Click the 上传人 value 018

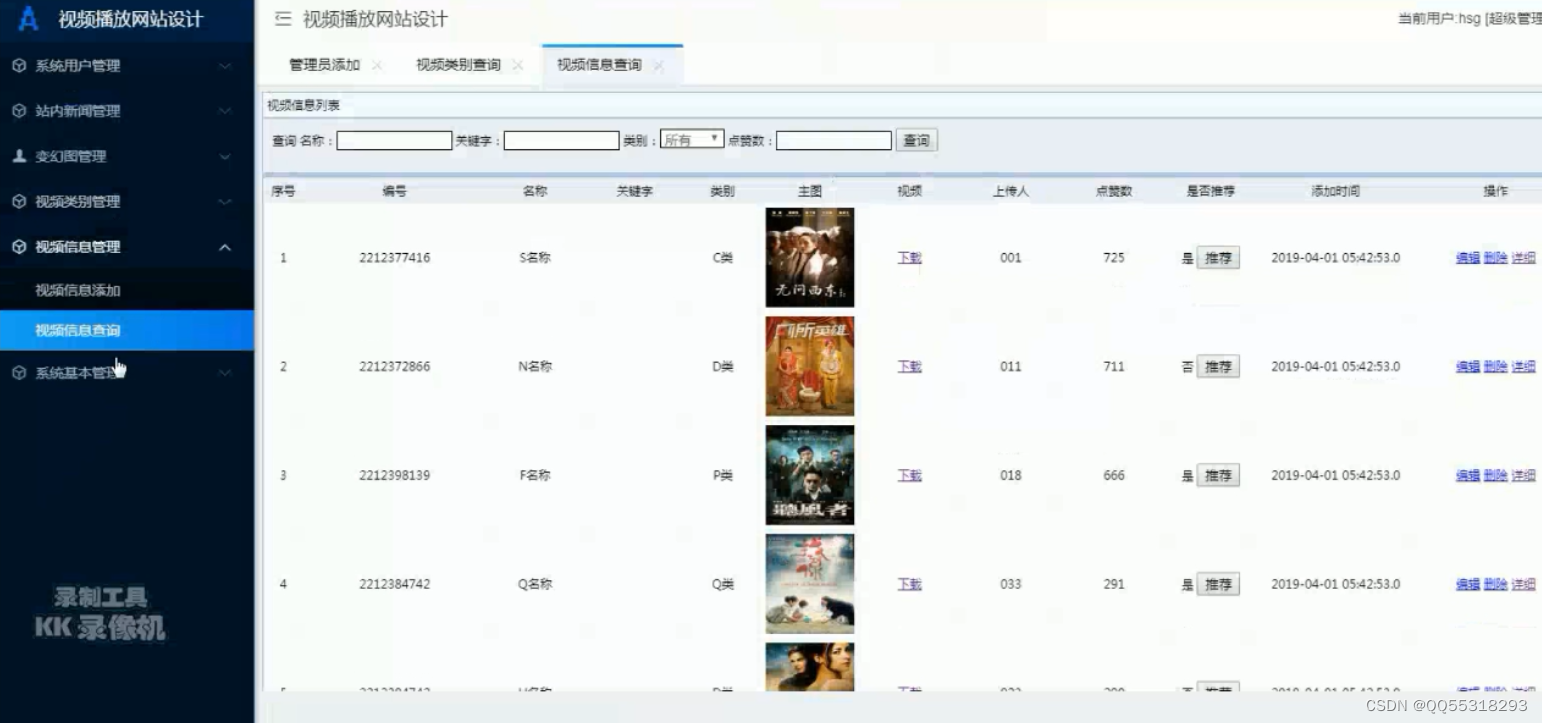tap(1011, 476)
